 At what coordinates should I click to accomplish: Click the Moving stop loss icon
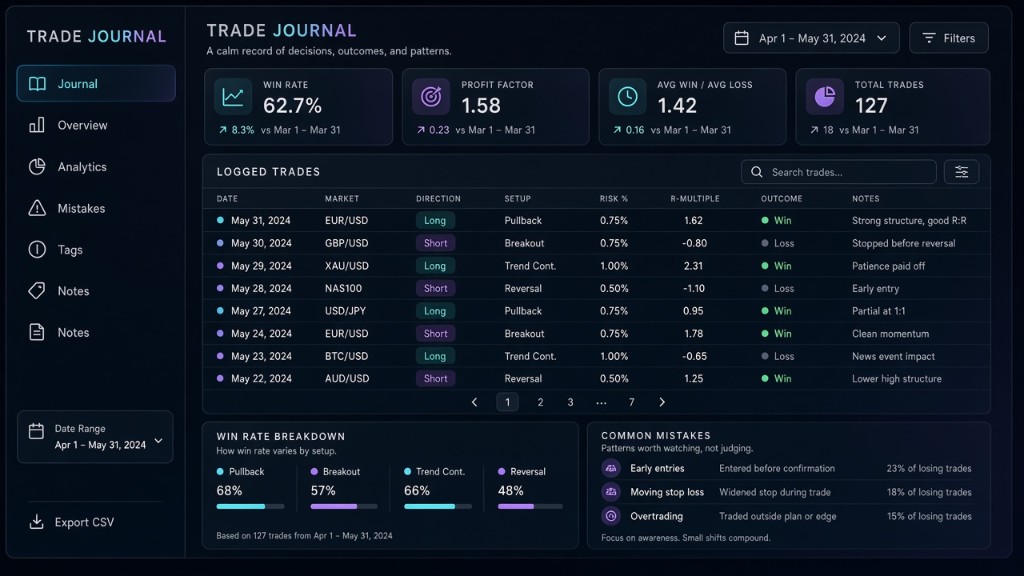[611, 492]
